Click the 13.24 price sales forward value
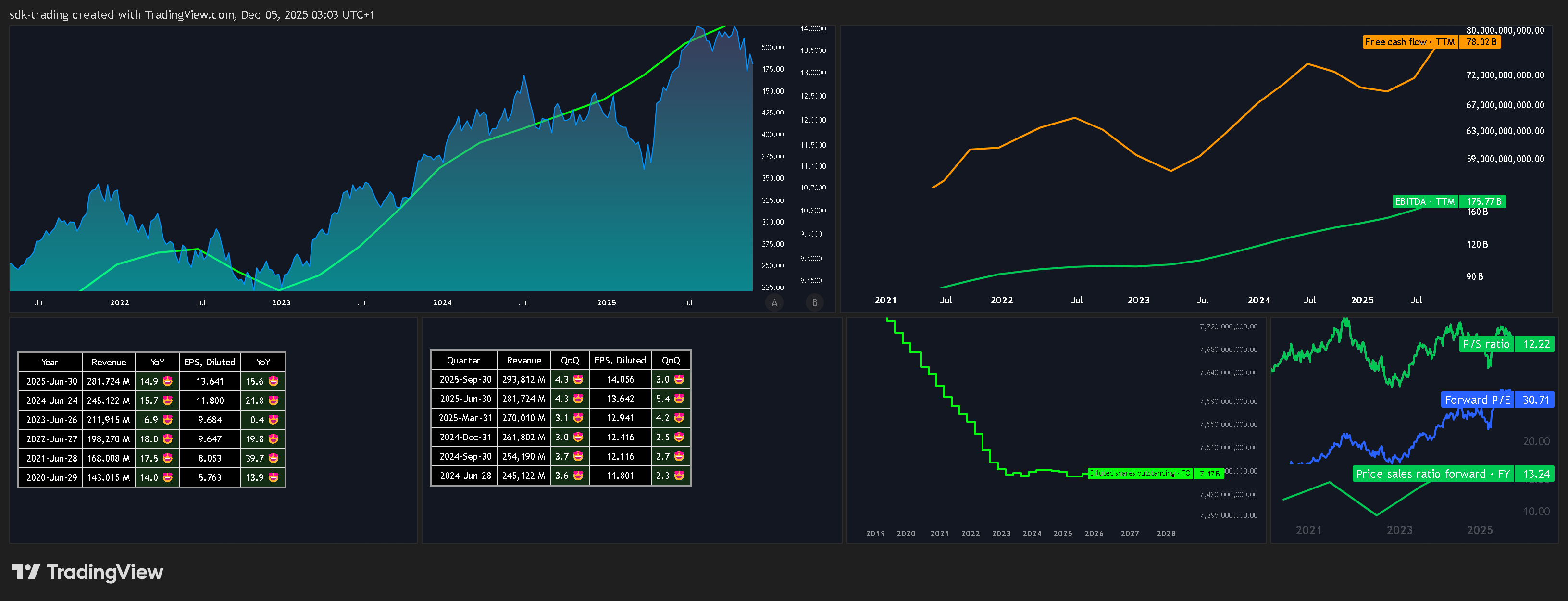Screen dimensions: 1568x601 click(x=1535, y=474)
